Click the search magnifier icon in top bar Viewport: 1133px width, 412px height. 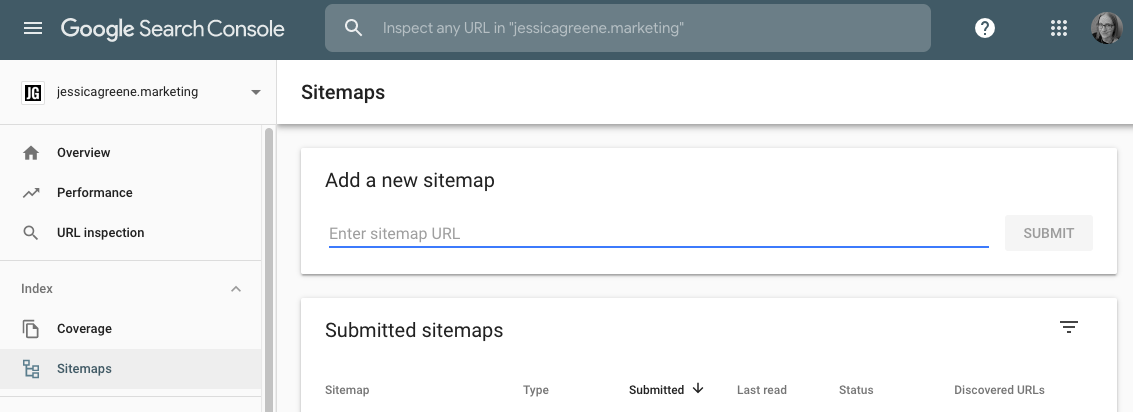click(353, 28)
